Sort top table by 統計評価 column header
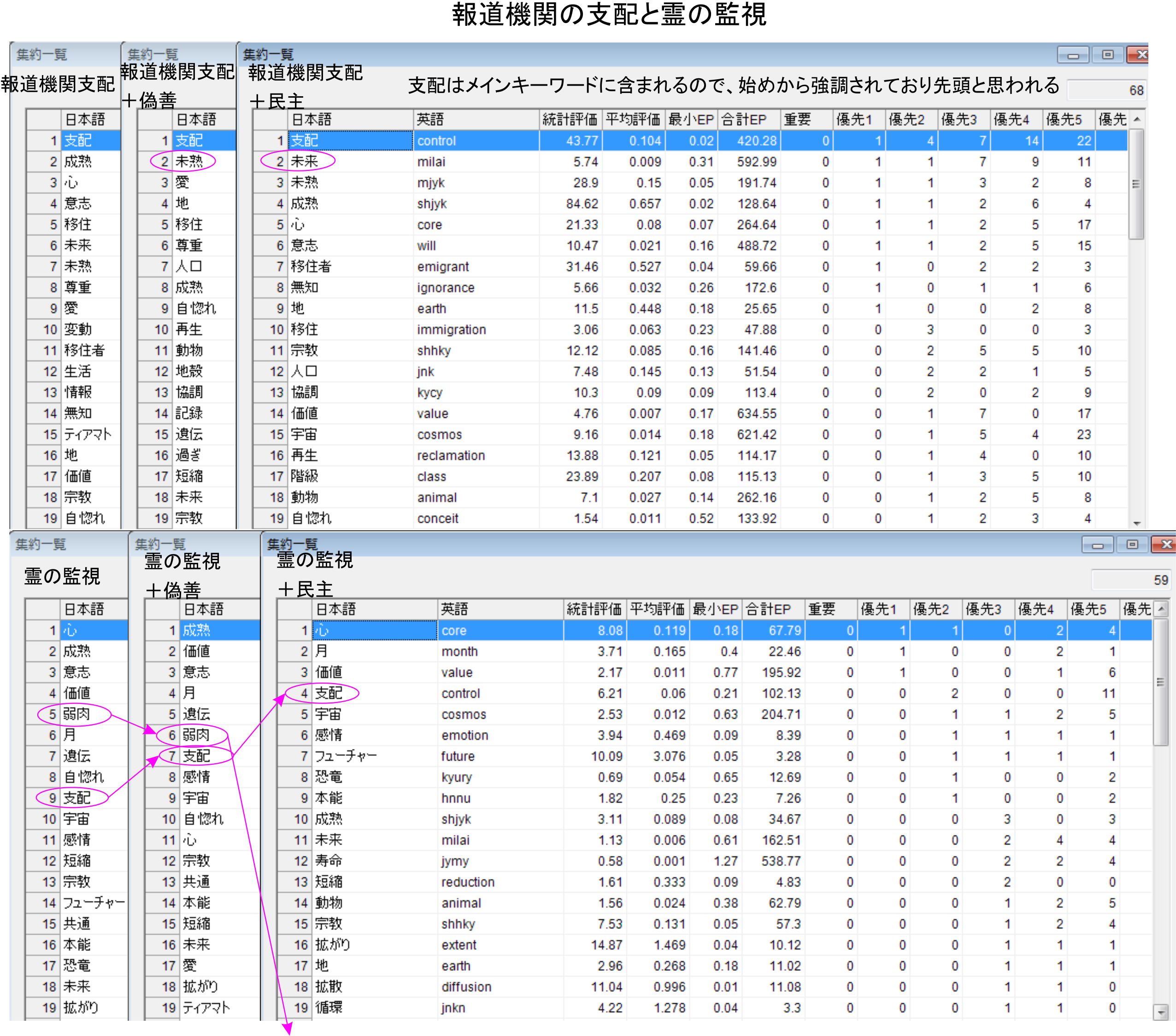This screenshot has height=1036, width=1176. [570, 120]
